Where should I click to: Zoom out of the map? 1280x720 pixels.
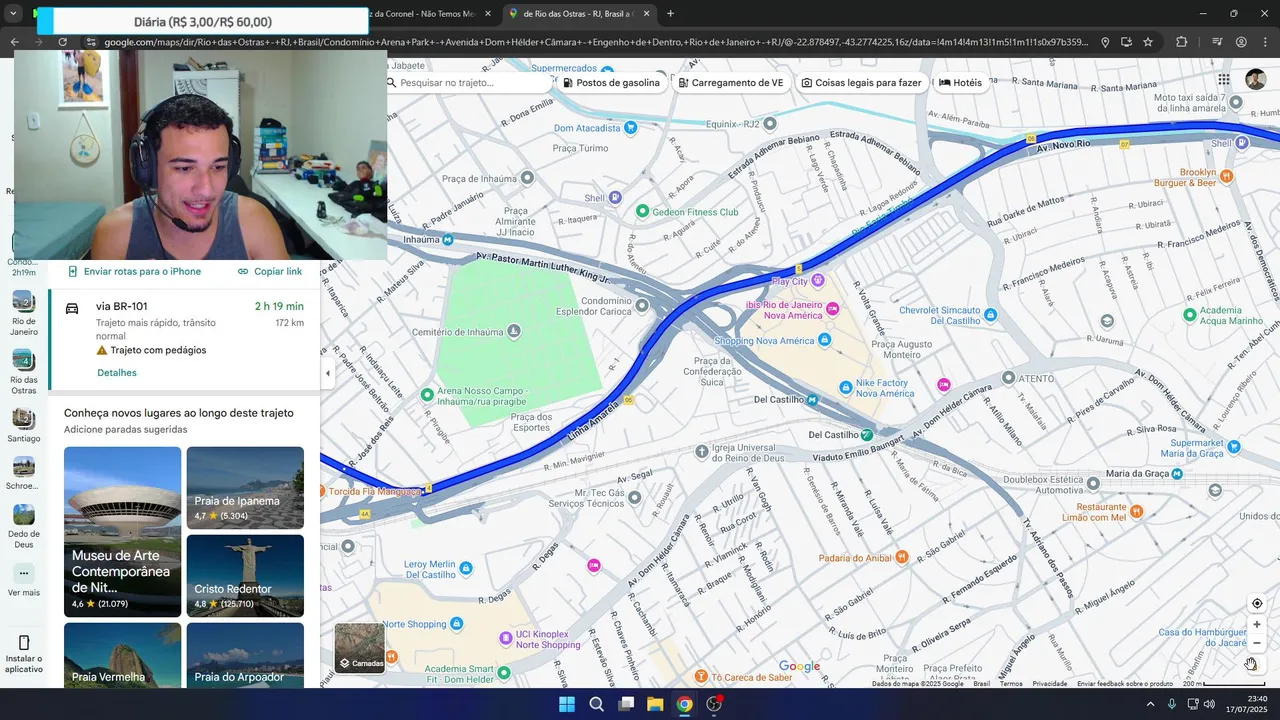point(1257,643)
